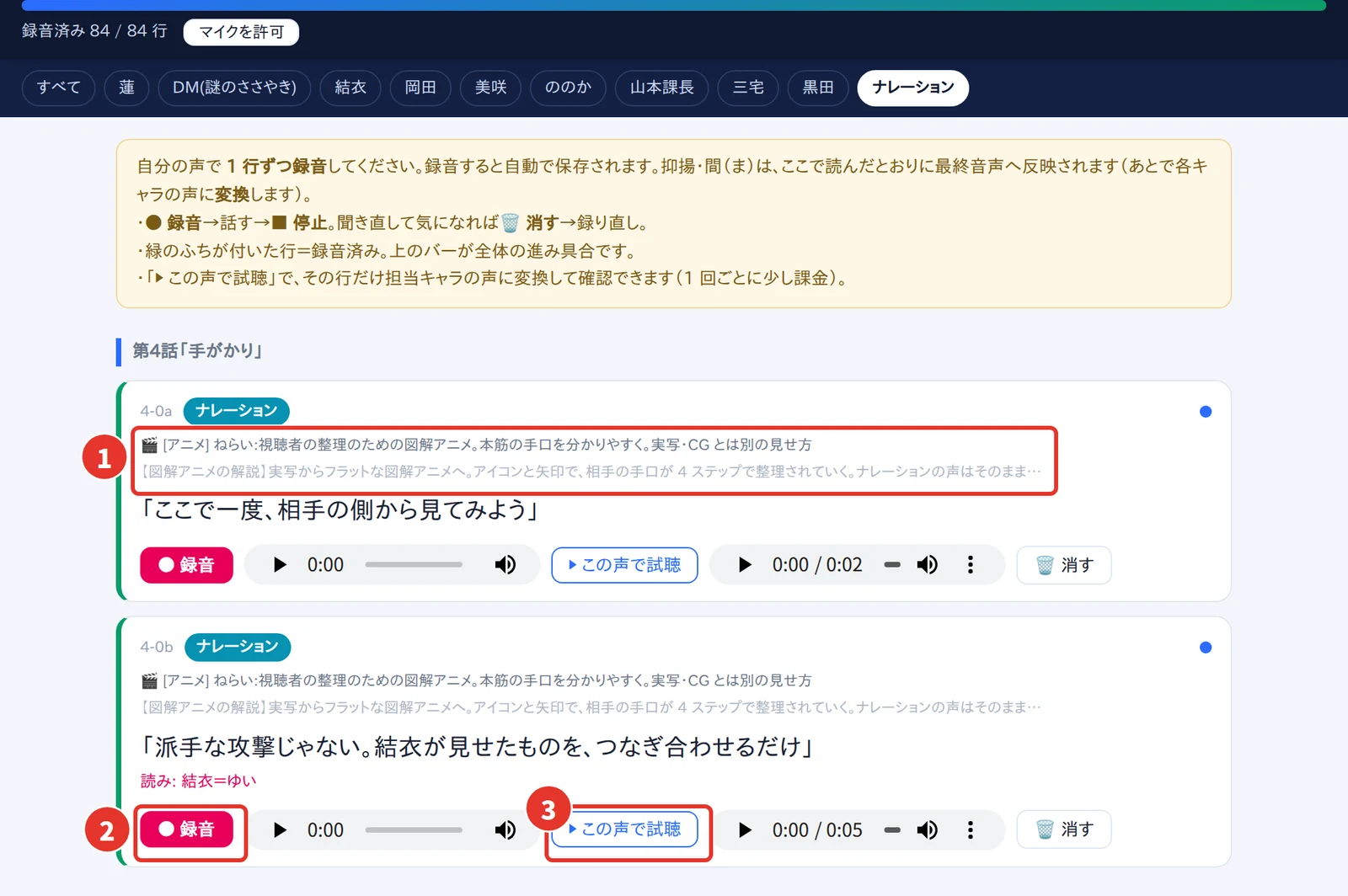Click この声で試聴 for line 4-0a
Viewport: 1348px width, 896px height.
pos(624,565)
